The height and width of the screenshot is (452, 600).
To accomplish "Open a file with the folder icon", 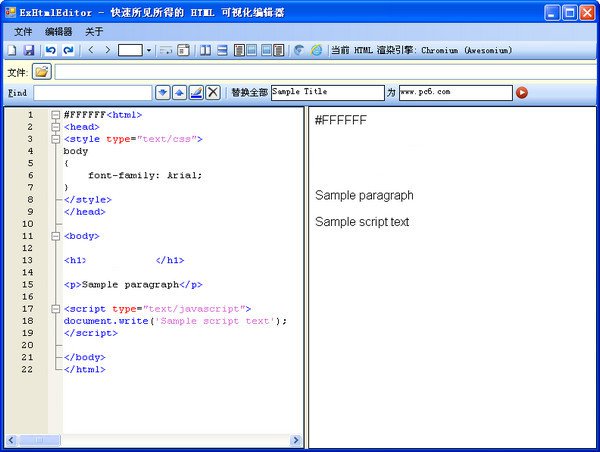I will point(41,72).
